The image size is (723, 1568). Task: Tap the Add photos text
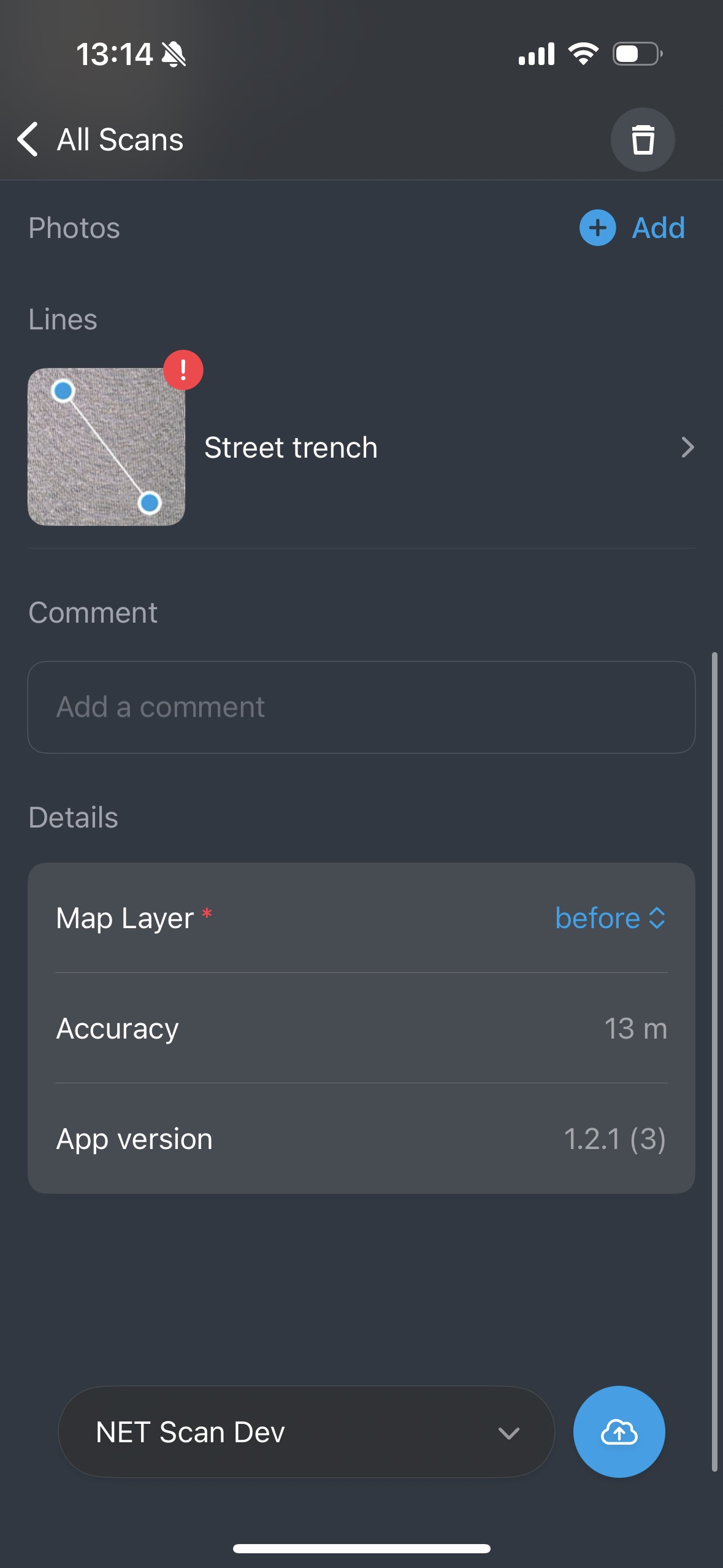pos(658,228)
